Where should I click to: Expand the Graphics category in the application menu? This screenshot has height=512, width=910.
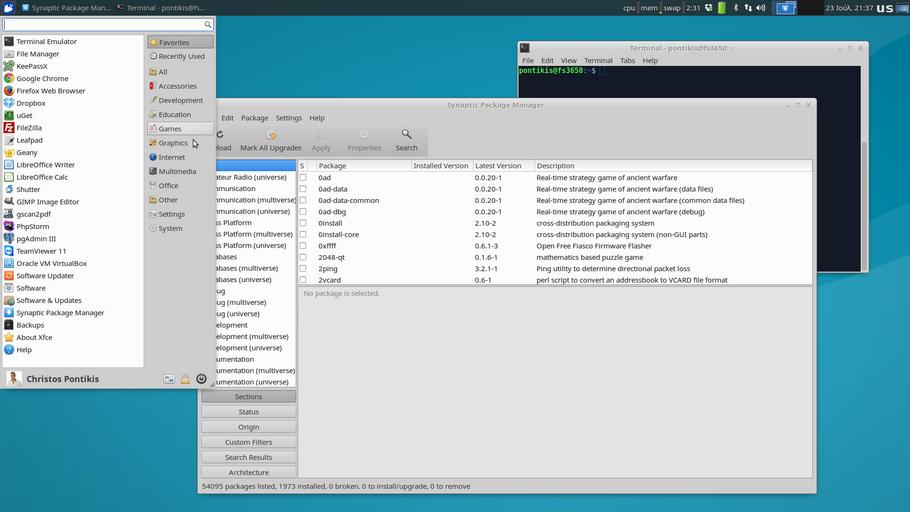tap(173, 143)
